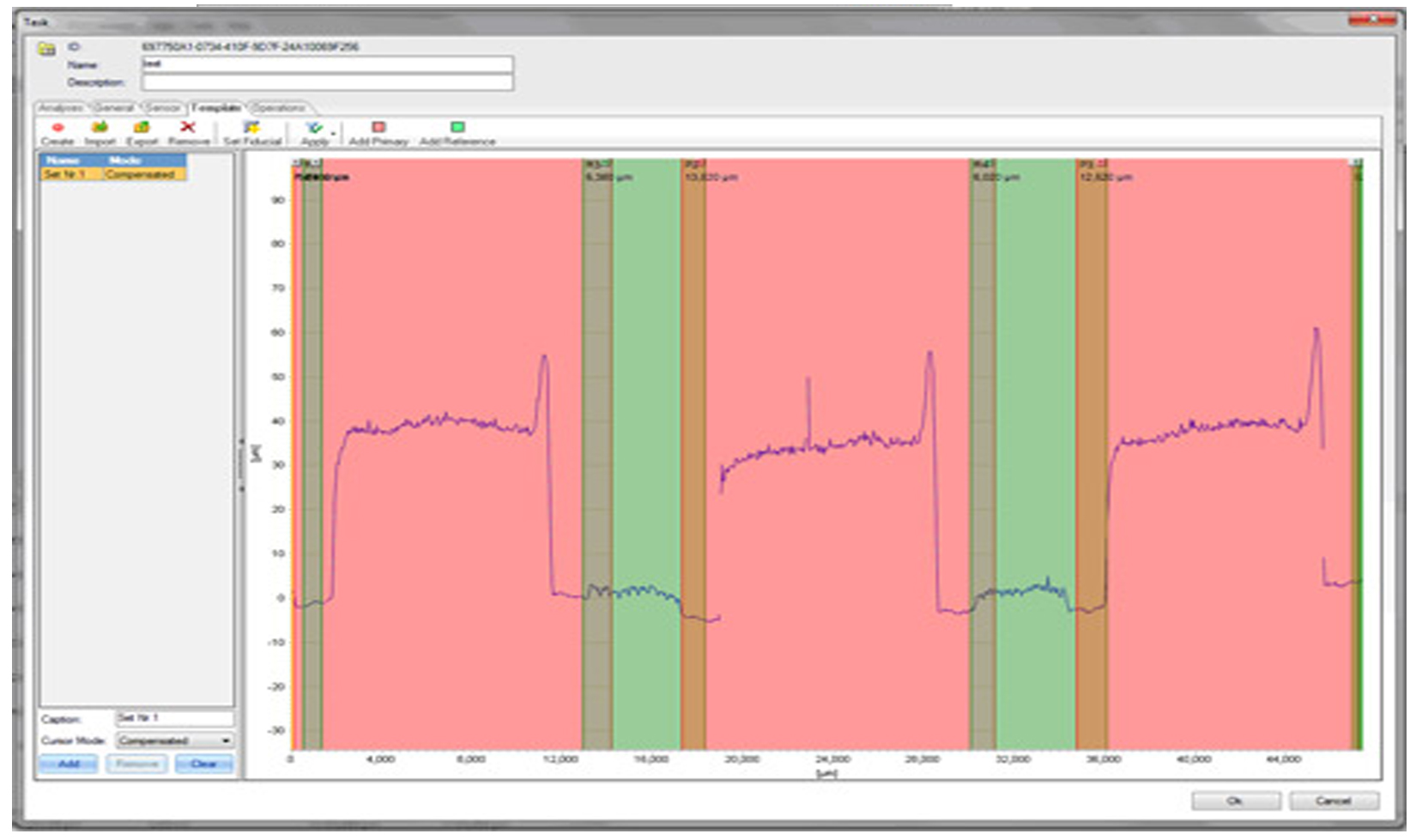1416x840 pixels.
Task: Open the Apply dropdown arrow
Action: 333,133
